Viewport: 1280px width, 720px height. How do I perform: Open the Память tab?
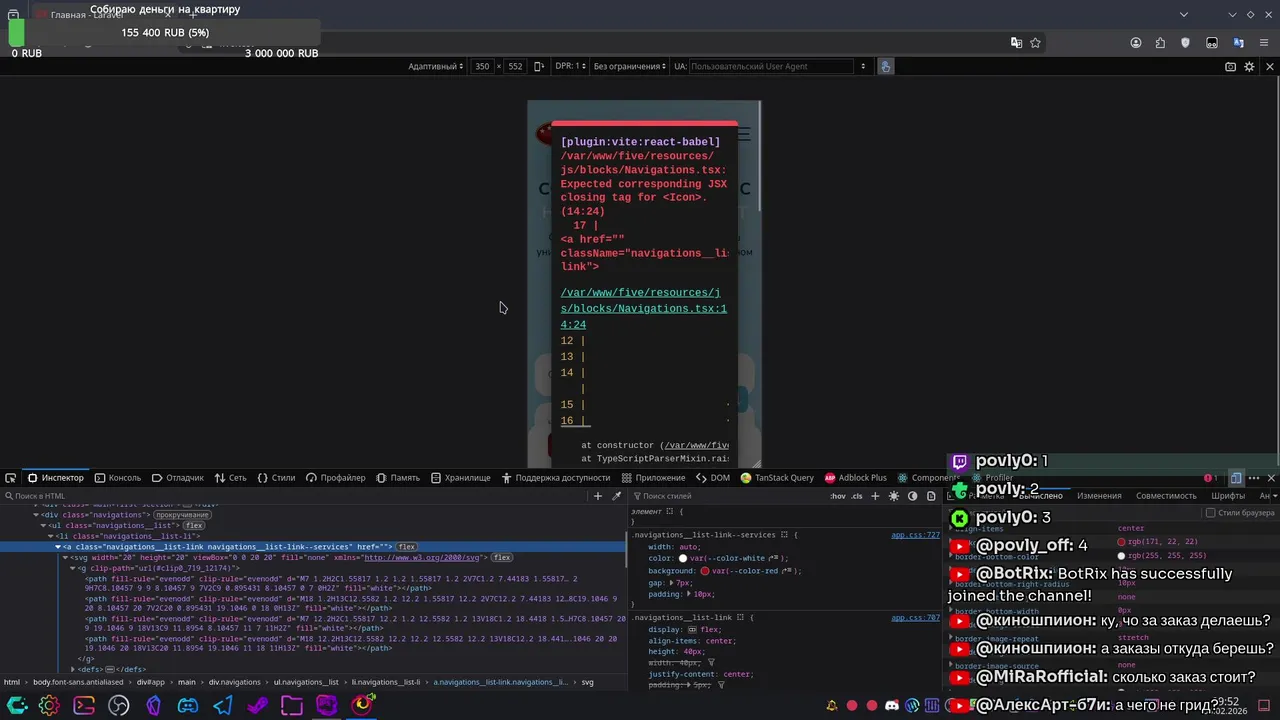(398, 478)
